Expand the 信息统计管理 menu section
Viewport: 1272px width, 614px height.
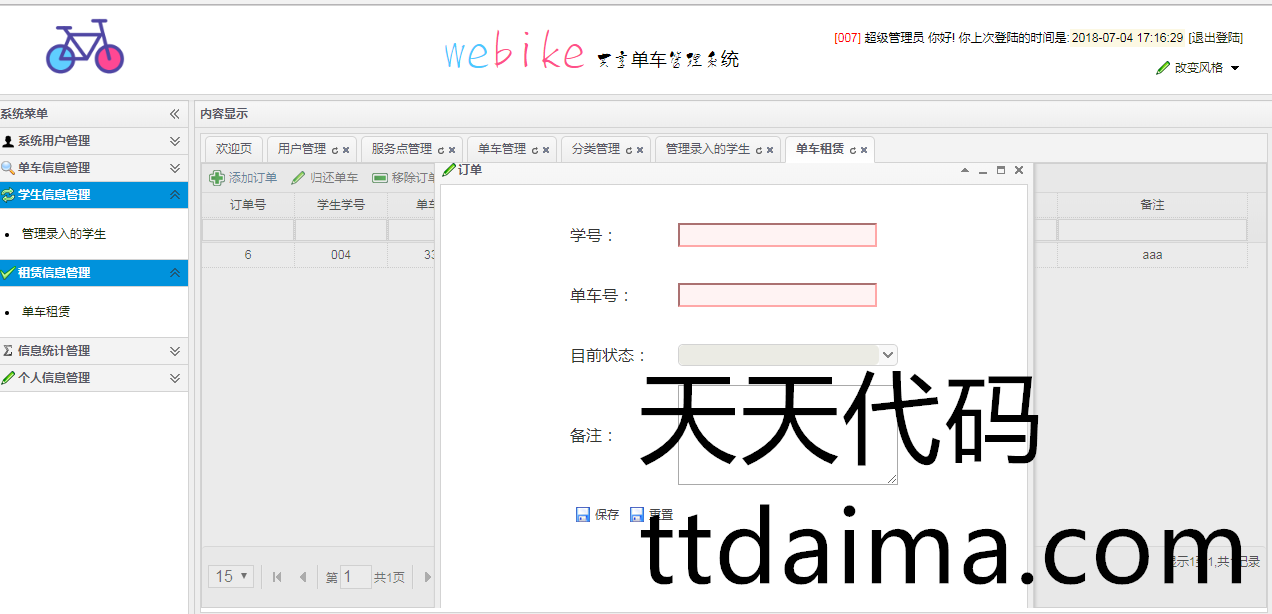(175, 351)
